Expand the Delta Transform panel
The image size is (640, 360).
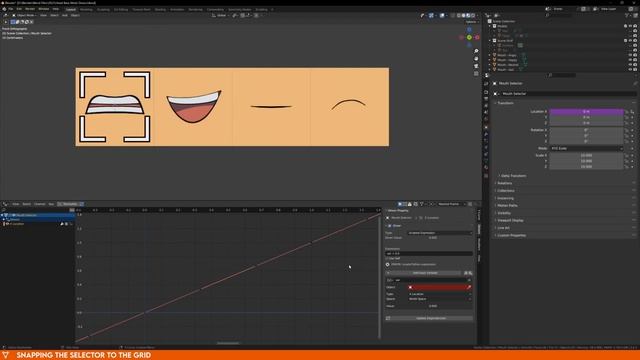(513, 176)
